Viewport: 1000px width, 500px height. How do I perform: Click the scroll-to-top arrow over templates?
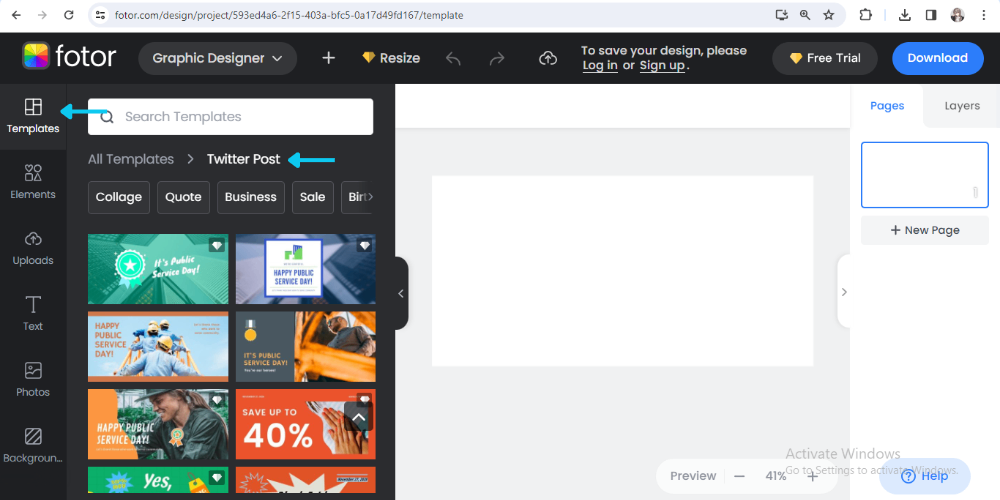tap(359, 418)
